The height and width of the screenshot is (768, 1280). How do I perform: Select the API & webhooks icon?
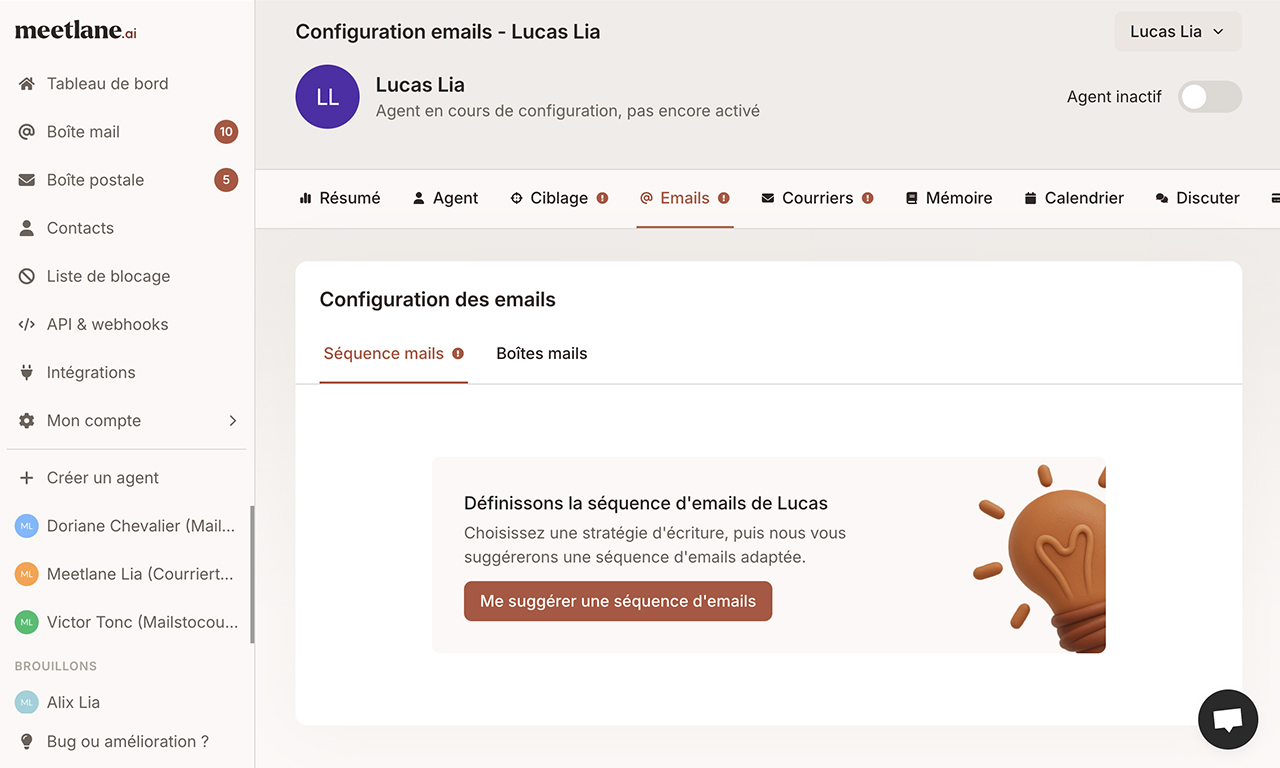26,323
